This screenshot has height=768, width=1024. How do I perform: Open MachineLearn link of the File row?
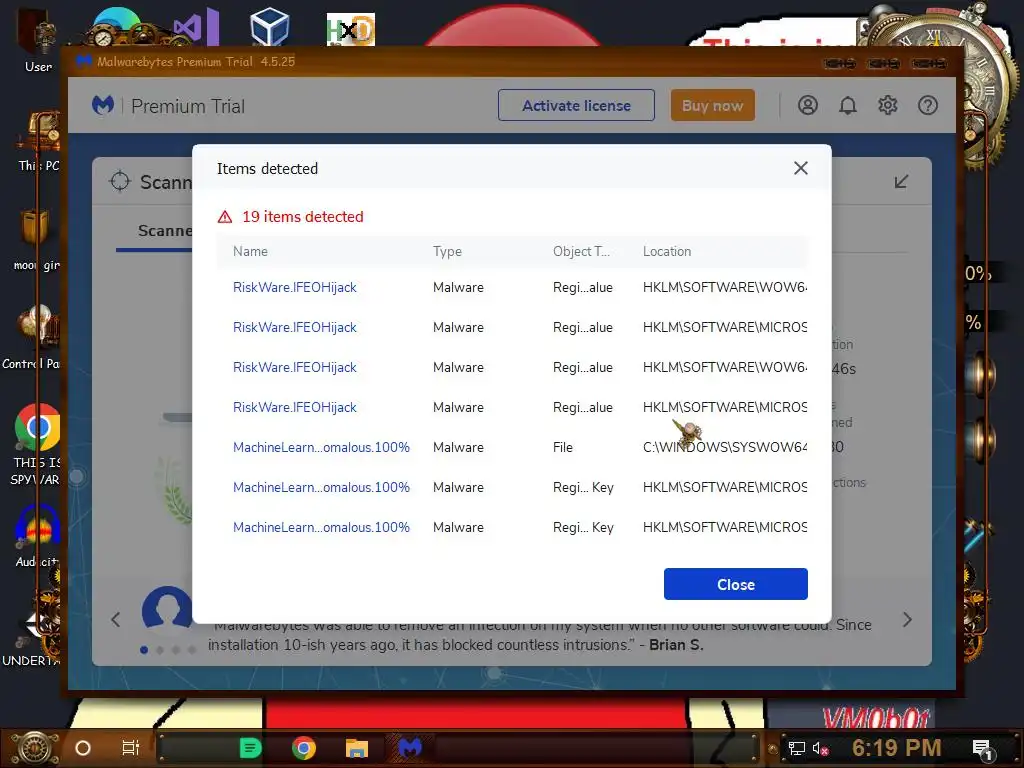pos(321,447)
